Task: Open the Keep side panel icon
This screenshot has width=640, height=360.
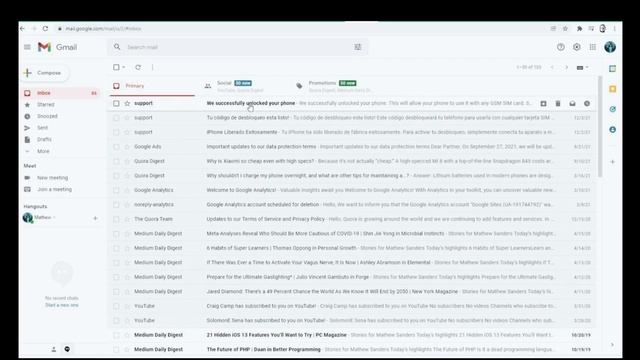Action: [612, 89]
